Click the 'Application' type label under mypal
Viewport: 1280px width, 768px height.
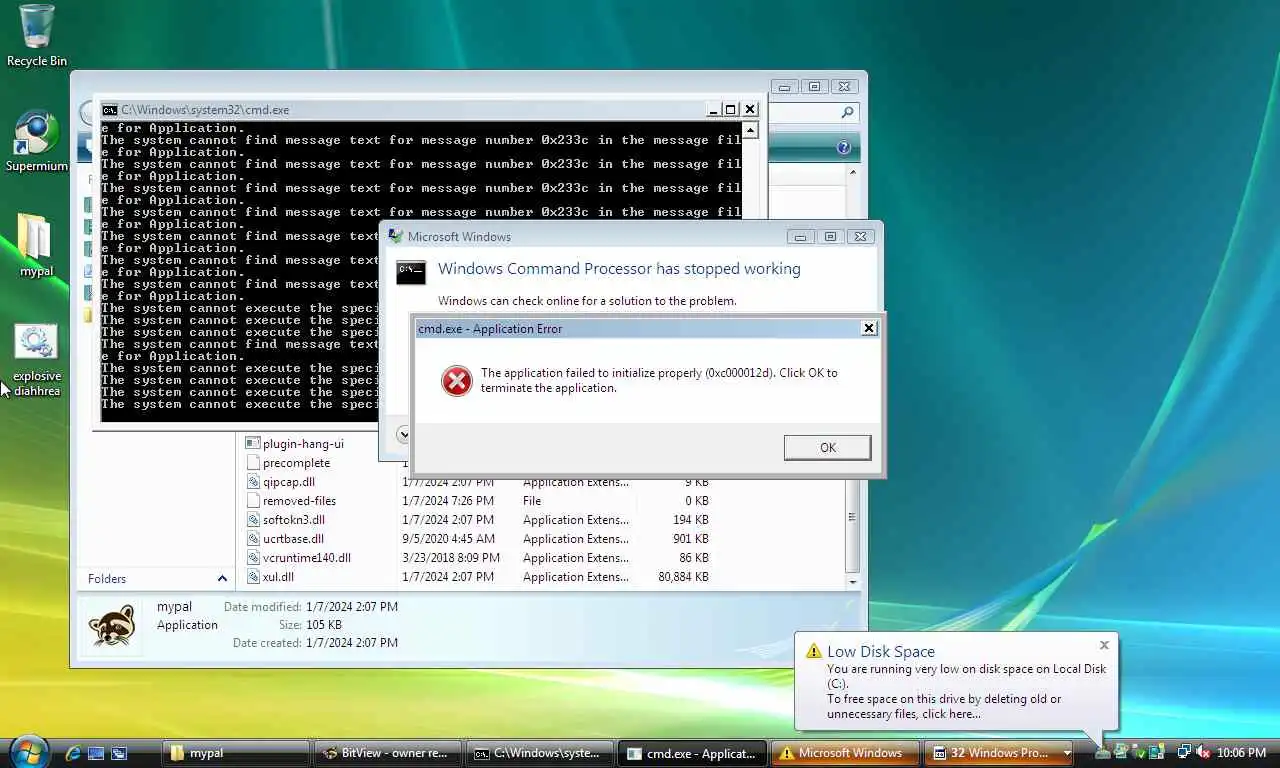click(187, 625)
